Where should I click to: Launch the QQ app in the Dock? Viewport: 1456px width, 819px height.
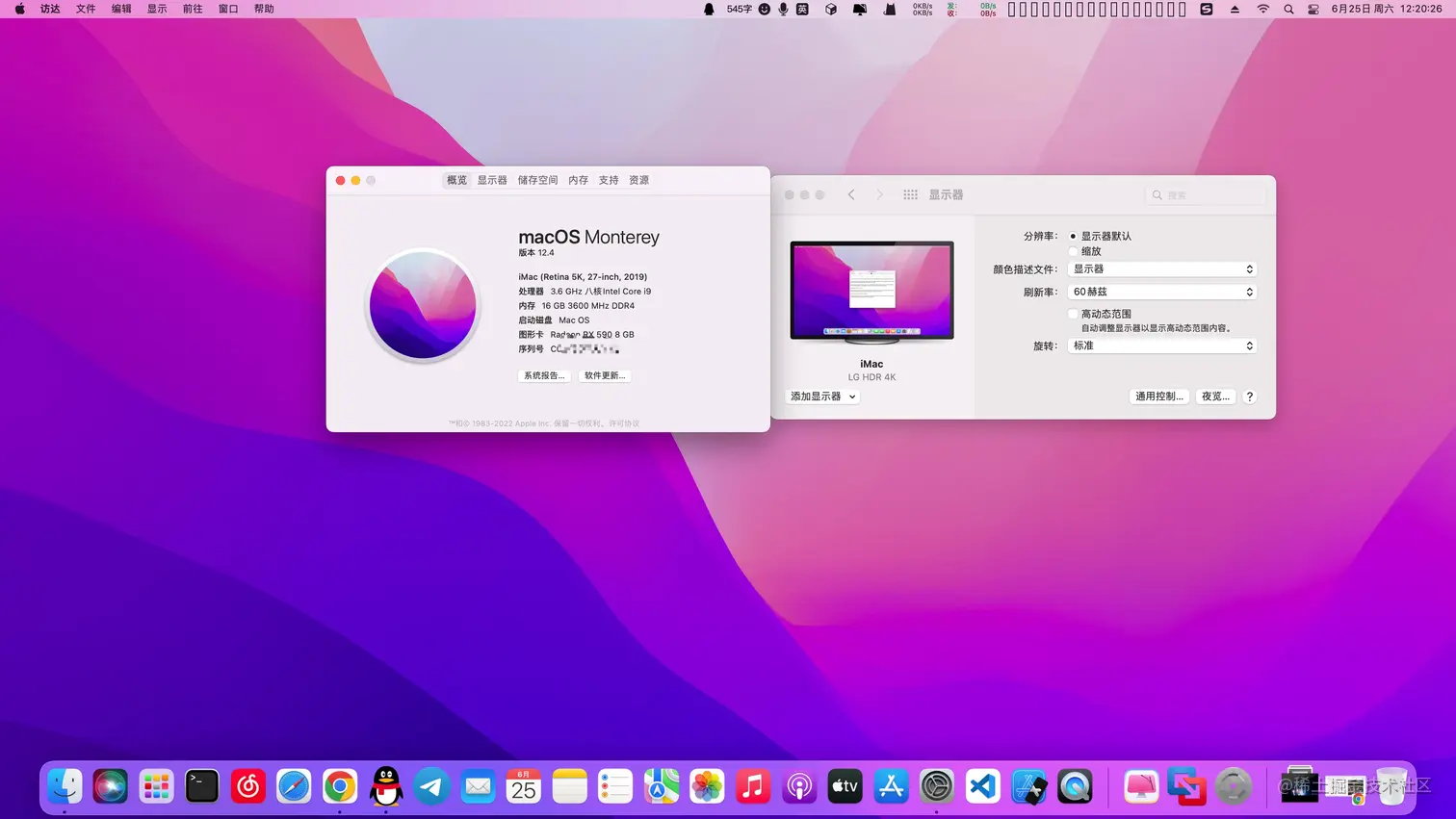(x=385, y=786)
